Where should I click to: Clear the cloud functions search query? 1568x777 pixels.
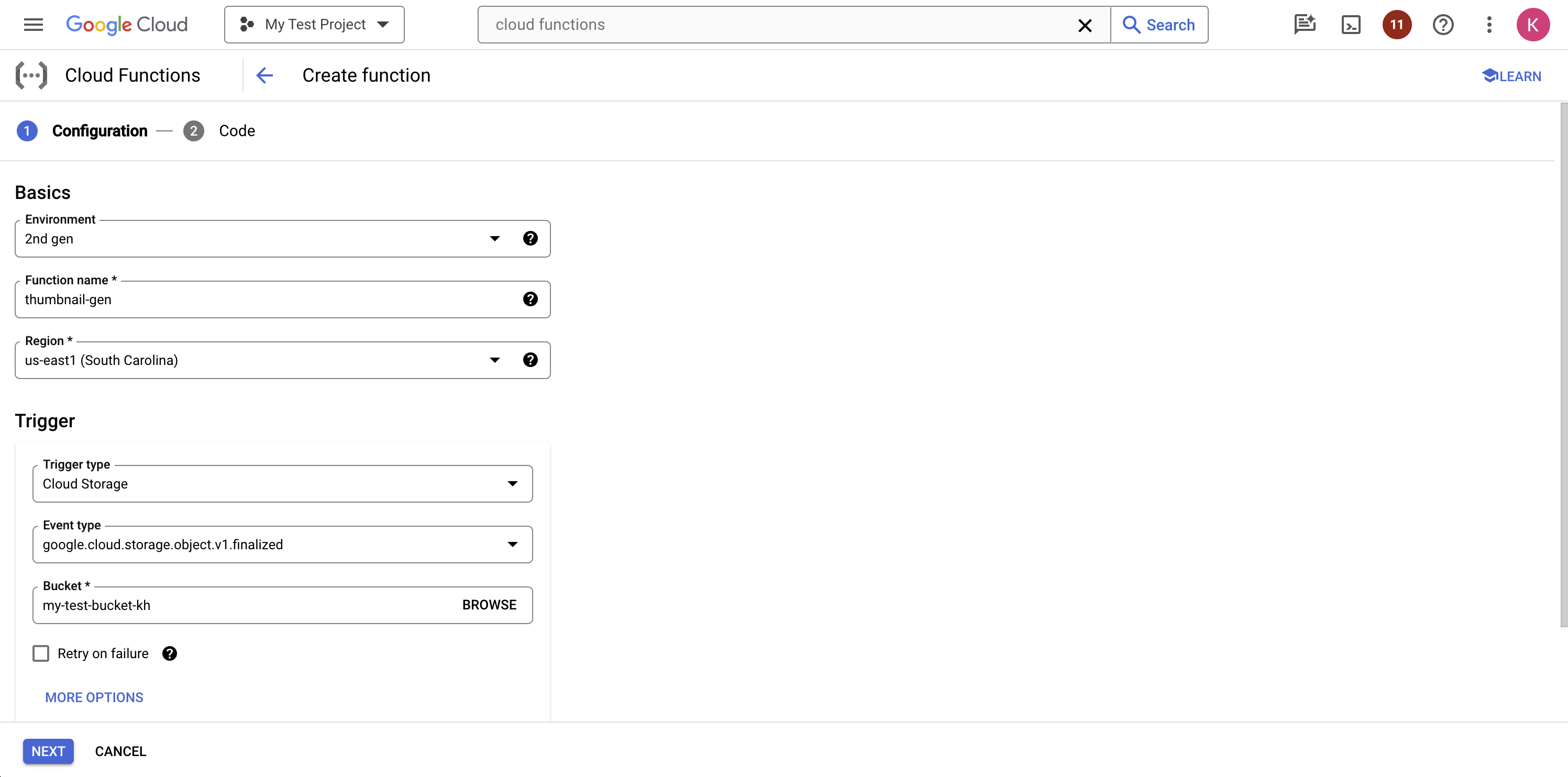[1085, 25]
